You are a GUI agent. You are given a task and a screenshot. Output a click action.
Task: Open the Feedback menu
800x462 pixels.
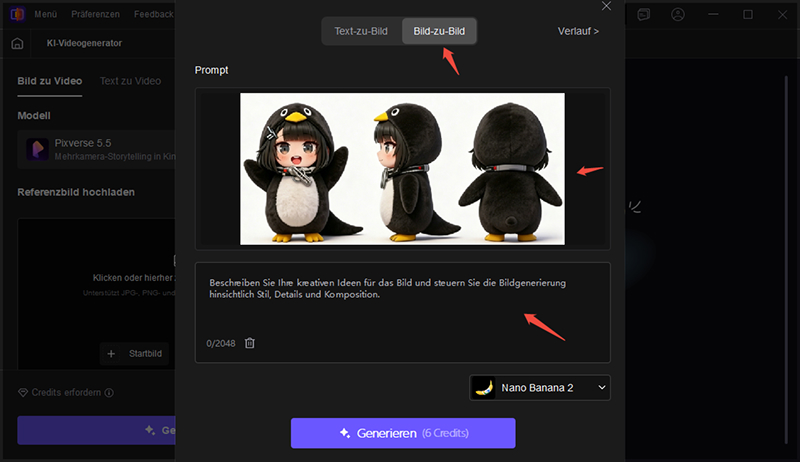pos(154,14)
